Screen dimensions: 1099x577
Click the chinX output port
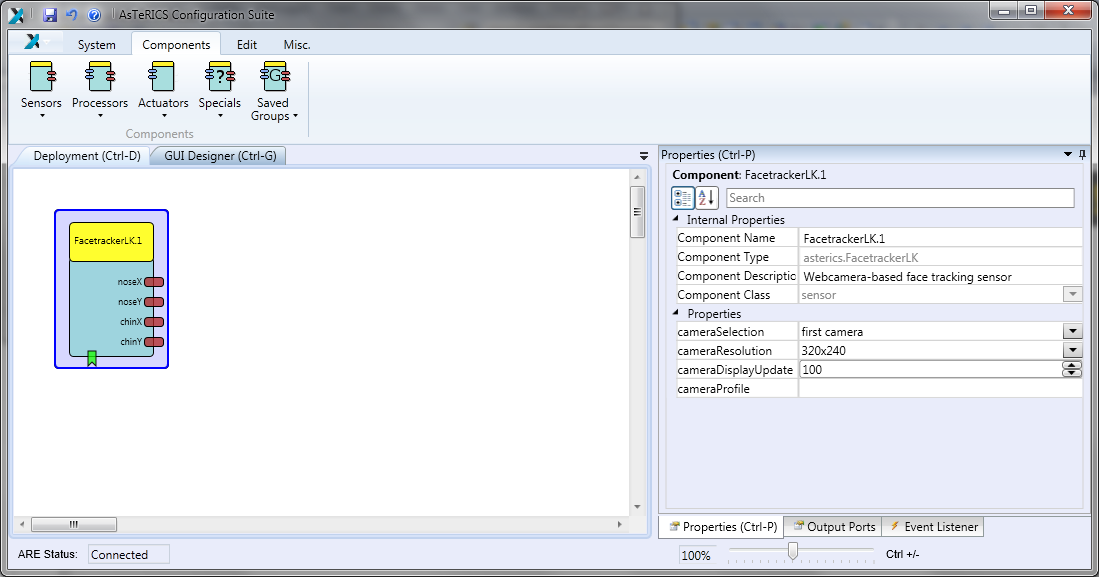pos(154,322)
